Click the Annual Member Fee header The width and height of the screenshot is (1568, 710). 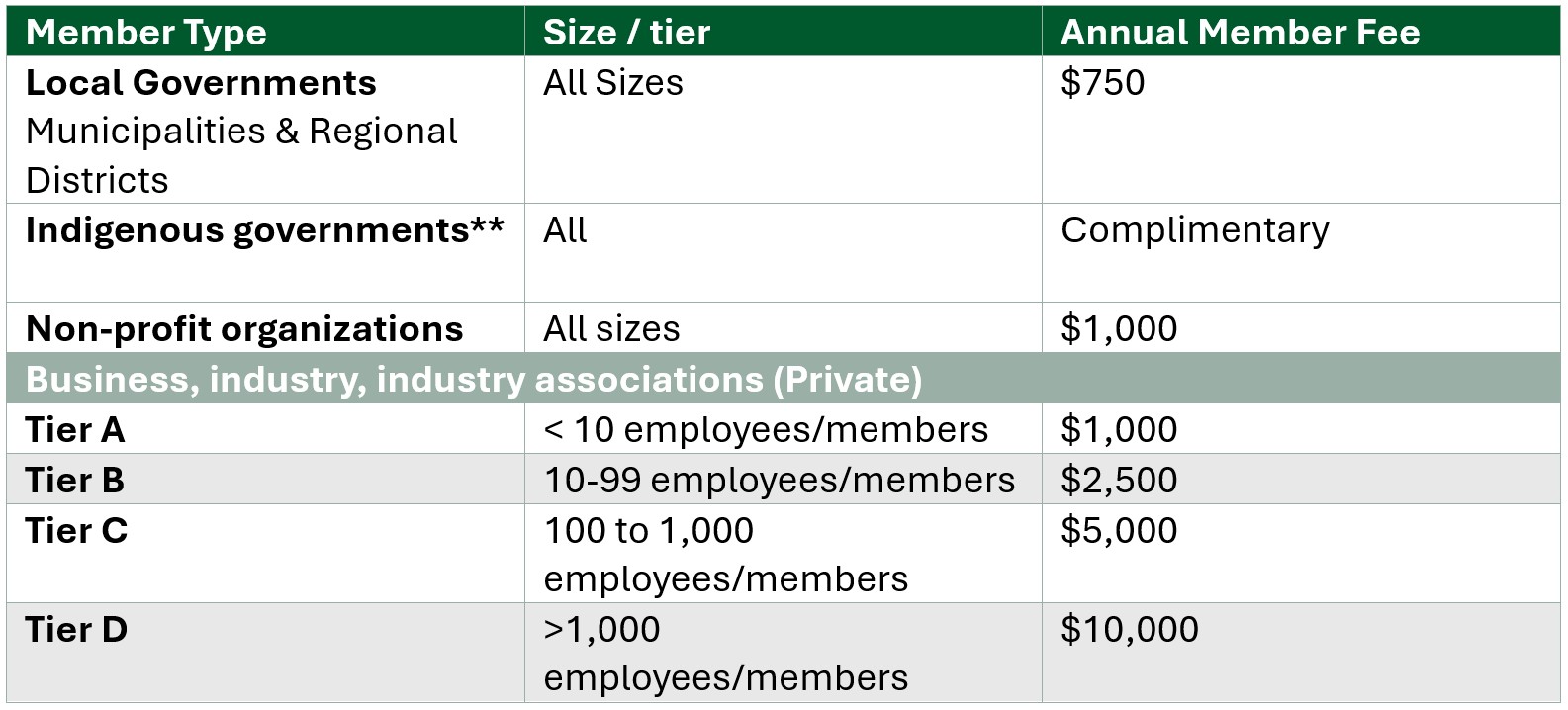(x=1301, y=32)
